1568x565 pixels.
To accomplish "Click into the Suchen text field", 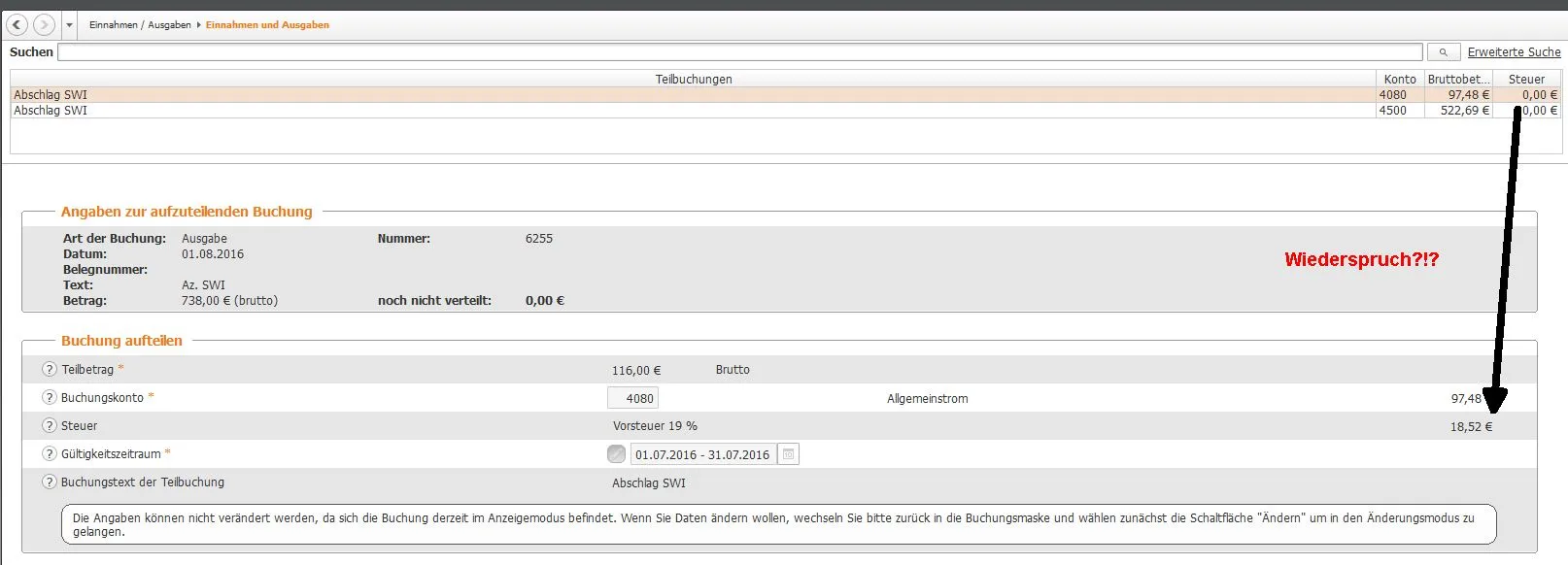I will click(x=738, y=52).
